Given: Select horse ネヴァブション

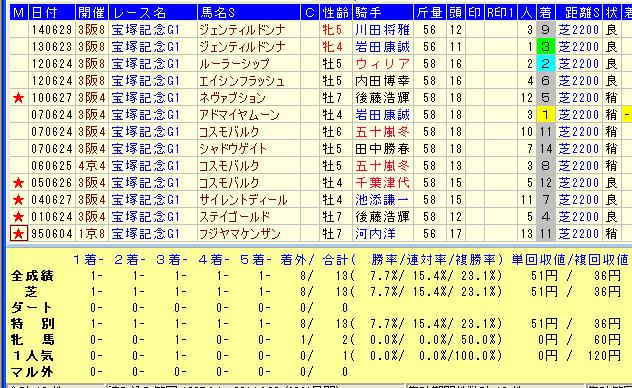Looking at the screenshot, I should 233,98.
